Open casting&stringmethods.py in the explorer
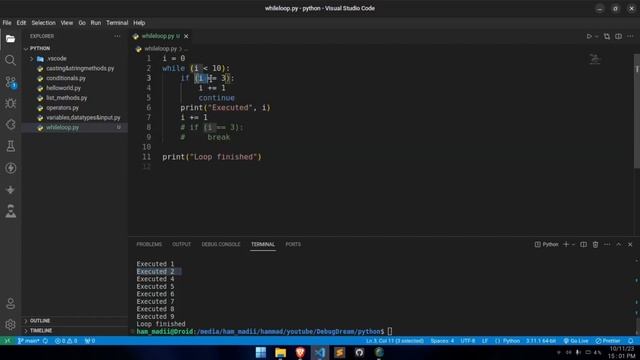The width and height of the screenshot is (640, 360). click(75, 68)
